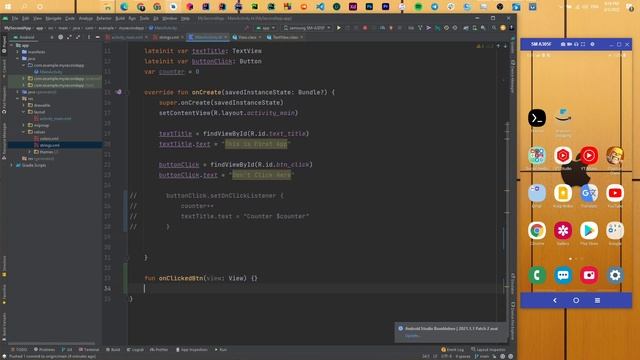The width and height of the screenshot is (640, 360).
Task: Open the Run menu
Action: click(132, 18)
